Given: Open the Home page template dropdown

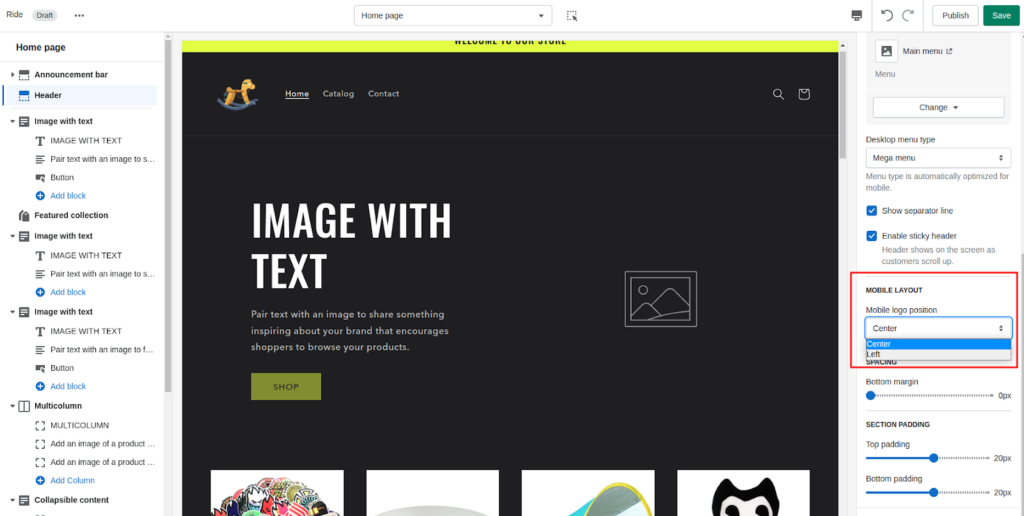Looking at the screenshot, I should point(453,16).
